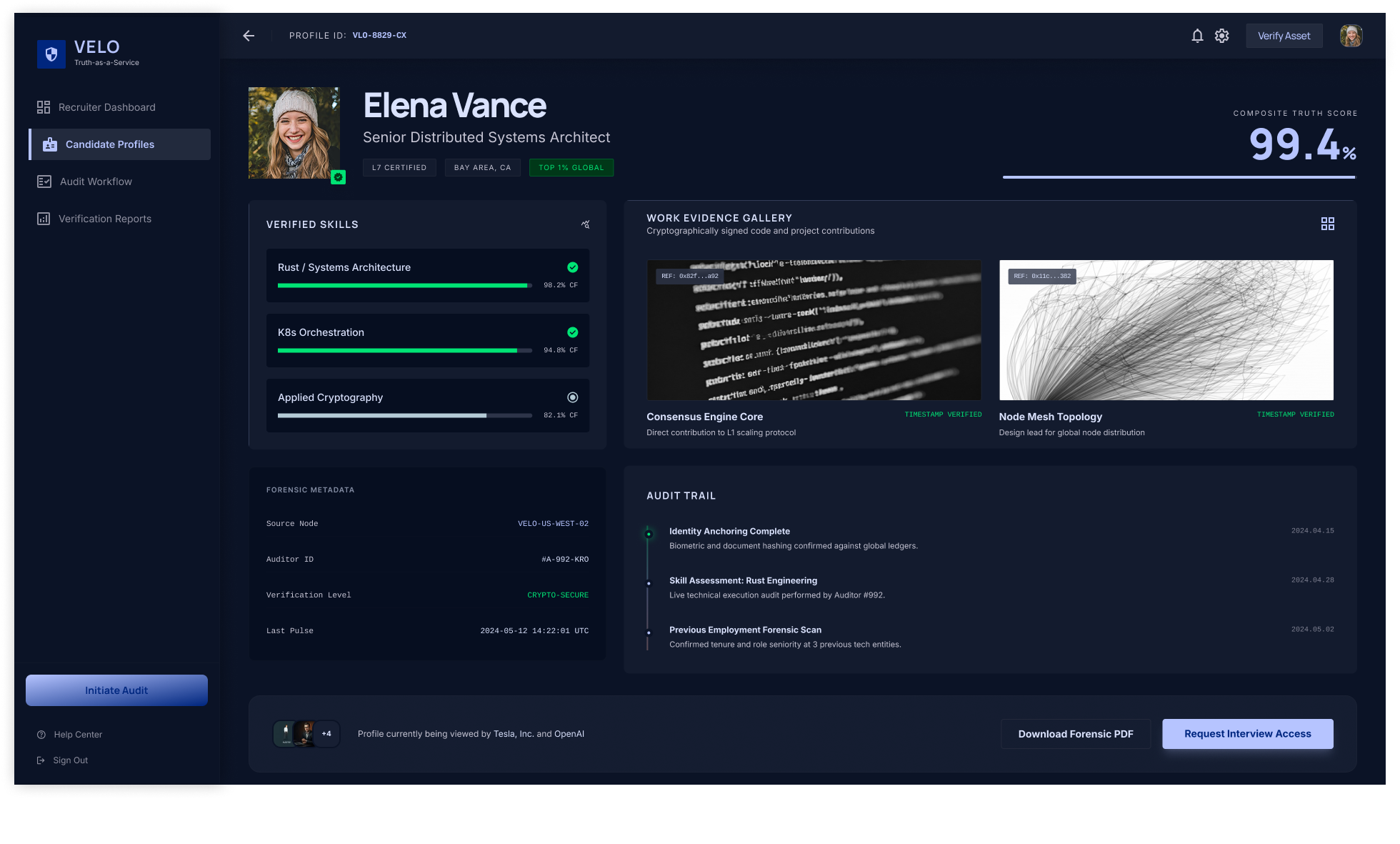Image resolution: width=1400 pixels, height=844 pixels.
Task: Click the Verification Reports chart icon
Action: (44, 219)
